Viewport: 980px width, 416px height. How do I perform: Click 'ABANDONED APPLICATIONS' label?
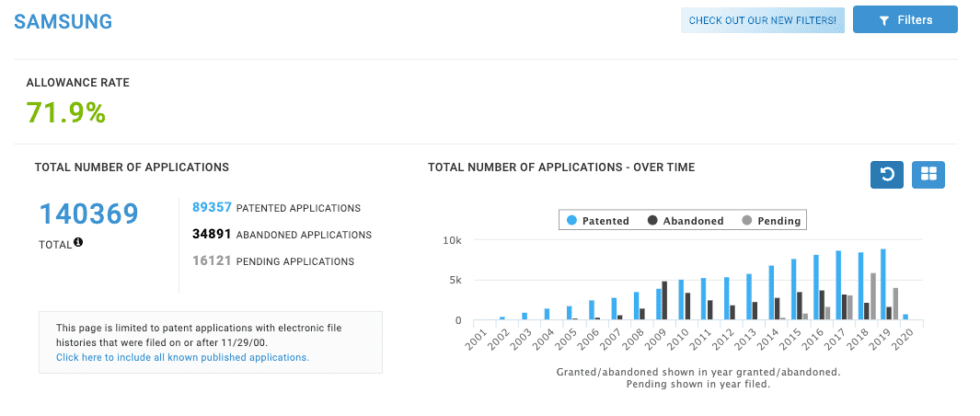click(x=304, y=235)
